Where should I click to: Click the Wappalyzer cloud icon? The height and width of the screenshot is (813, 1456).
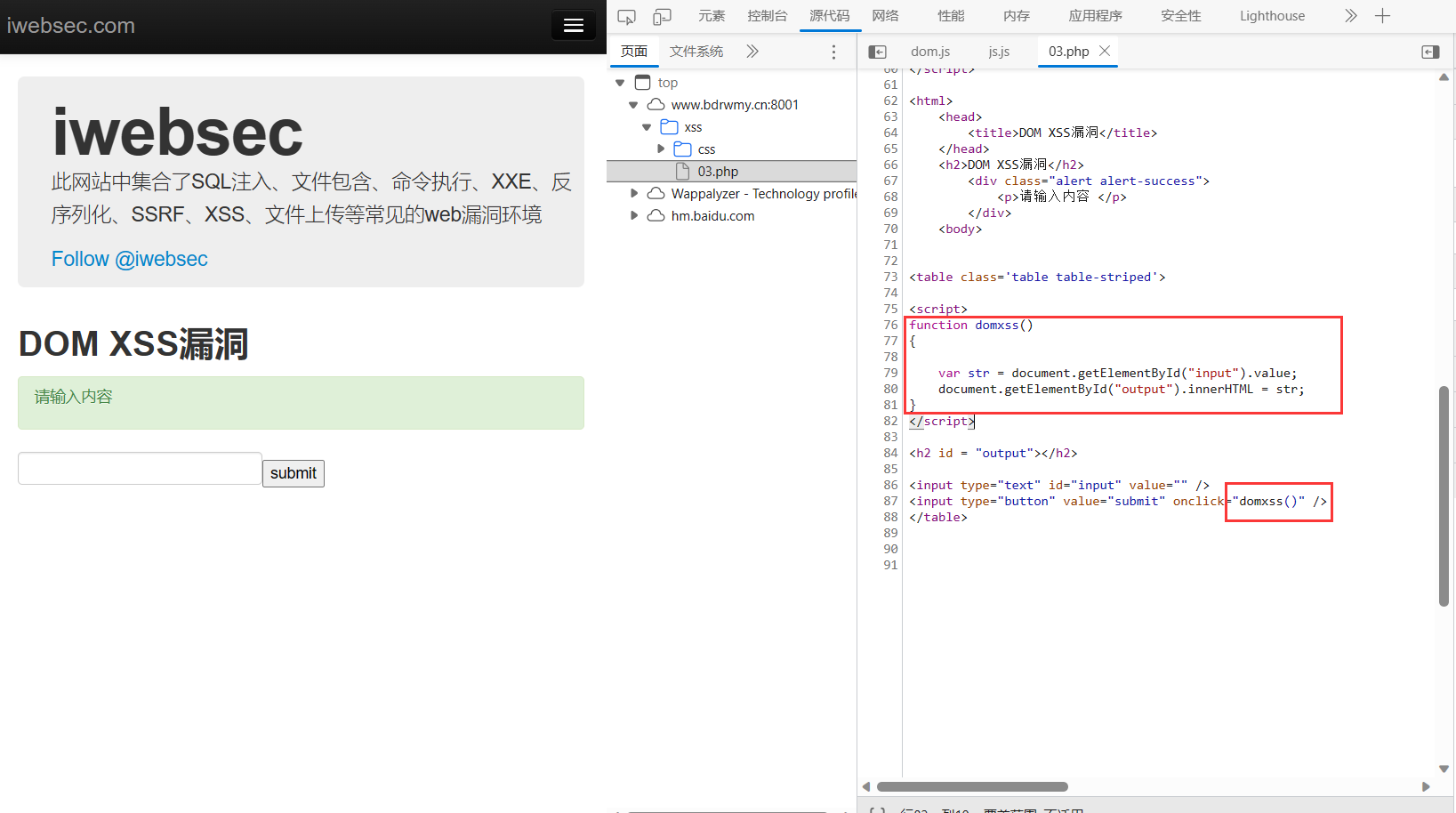click(656, 194)
